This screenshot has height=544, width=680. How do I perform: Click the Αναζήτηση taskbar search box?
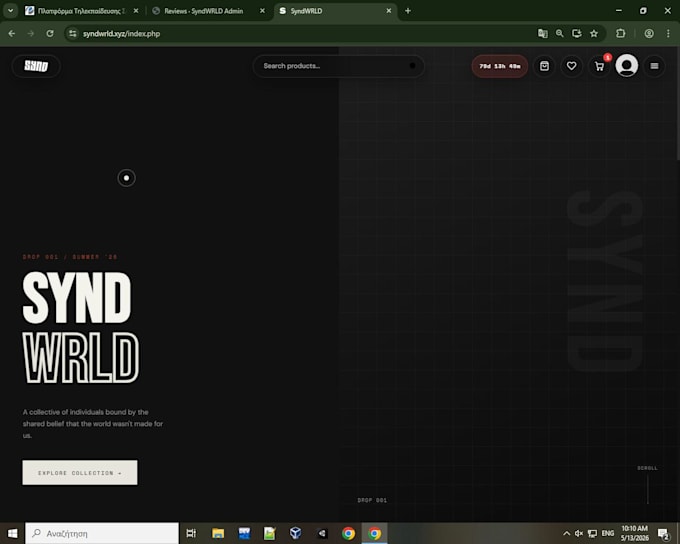[x=102, y=533]
